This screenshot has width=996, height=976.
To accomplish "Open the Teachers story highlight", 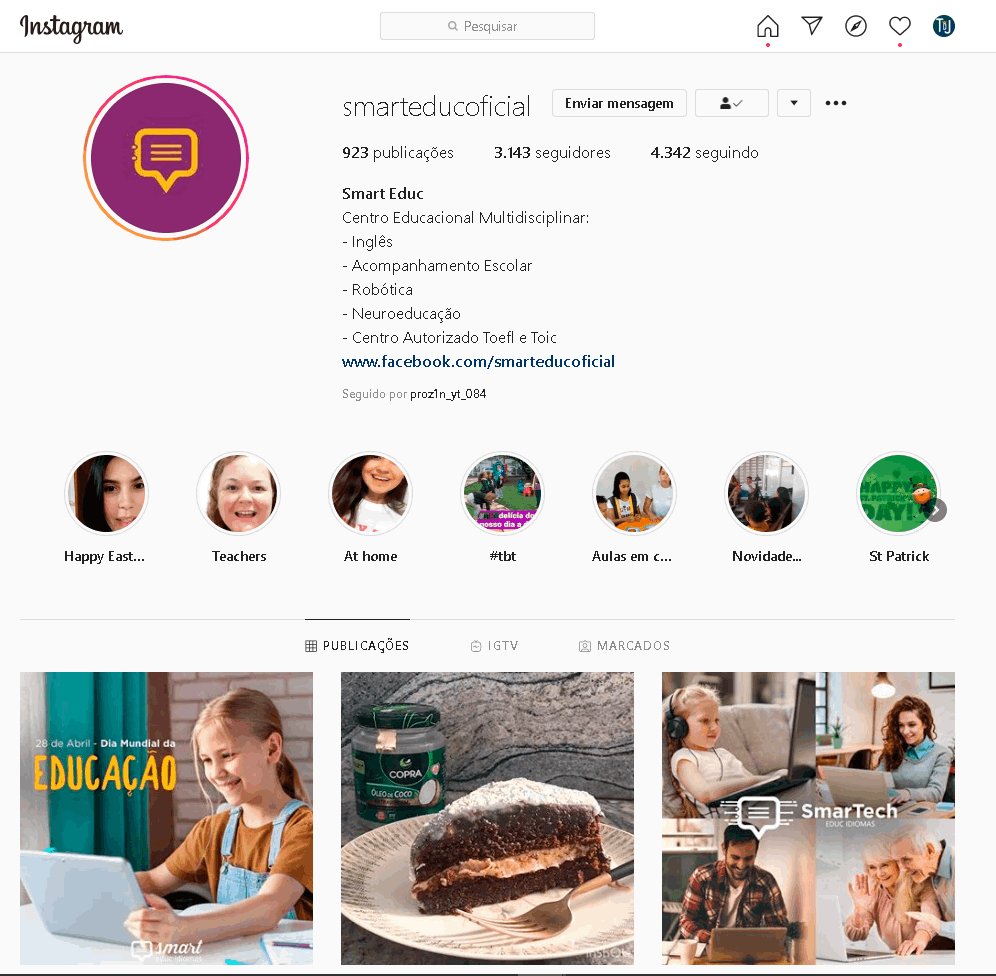I will click(x=239, y=493).
